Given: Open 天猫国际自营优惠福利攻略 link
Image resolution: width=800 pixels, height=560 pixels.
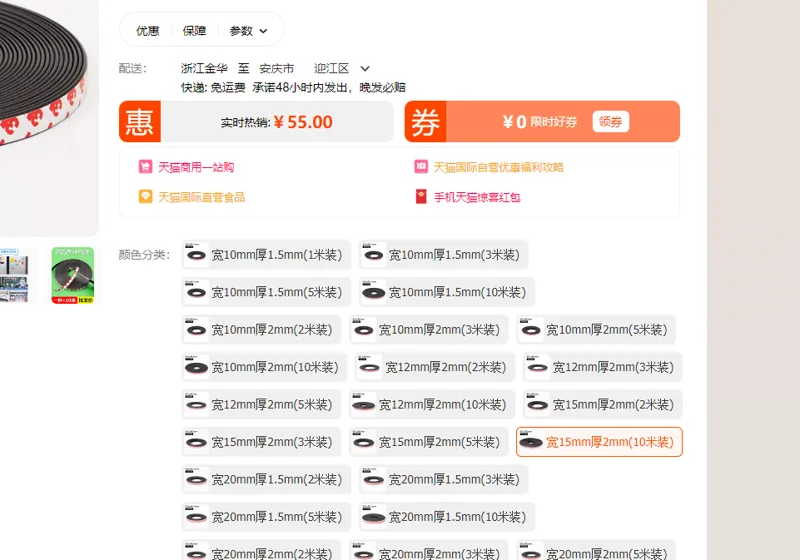Looking at the screenshot, I should tap(498, 167).
